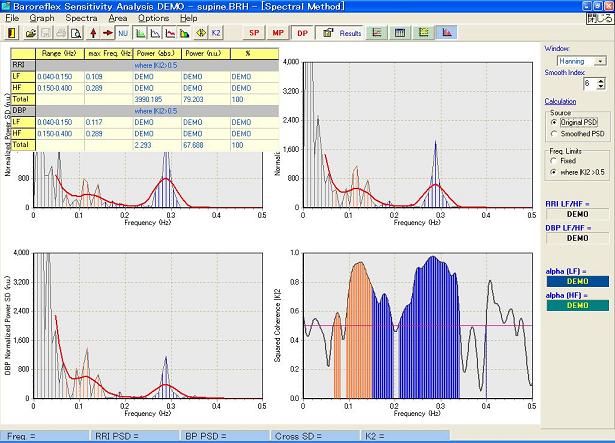Viewport: 615px width, 443px height.
Task: Open the Graph menu
Action: coord(42,18)
